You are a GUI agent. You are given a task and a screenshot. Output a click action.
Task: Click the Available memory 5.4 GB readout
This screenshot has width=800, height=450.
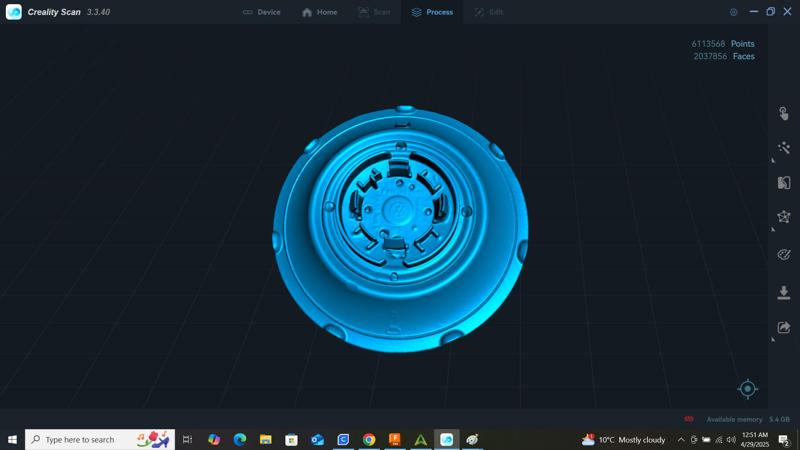748,419
